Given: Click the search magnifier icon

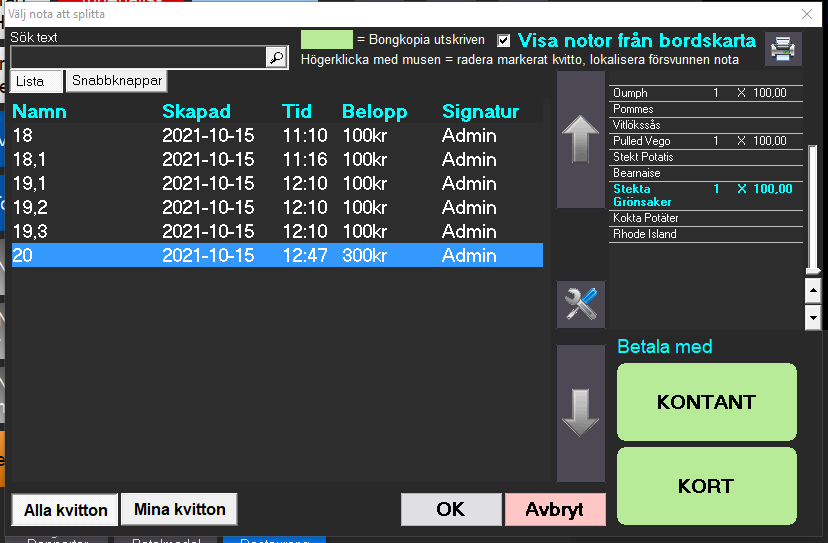Looking at the screenshot, I should (x=276, y=58).
